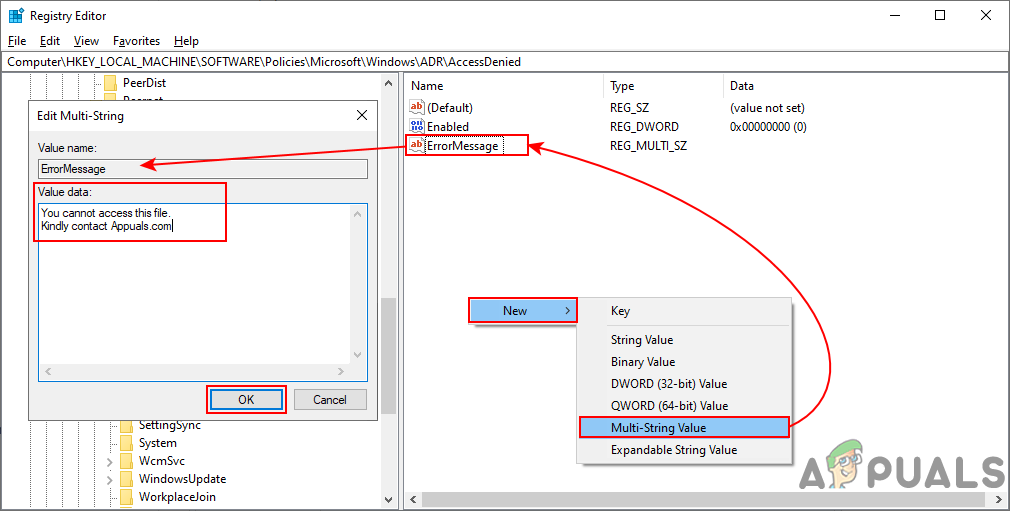Cancel the Edit Multi-String dialog
1010x511 pixels.
pyautogui.click(x=330, y=400)
